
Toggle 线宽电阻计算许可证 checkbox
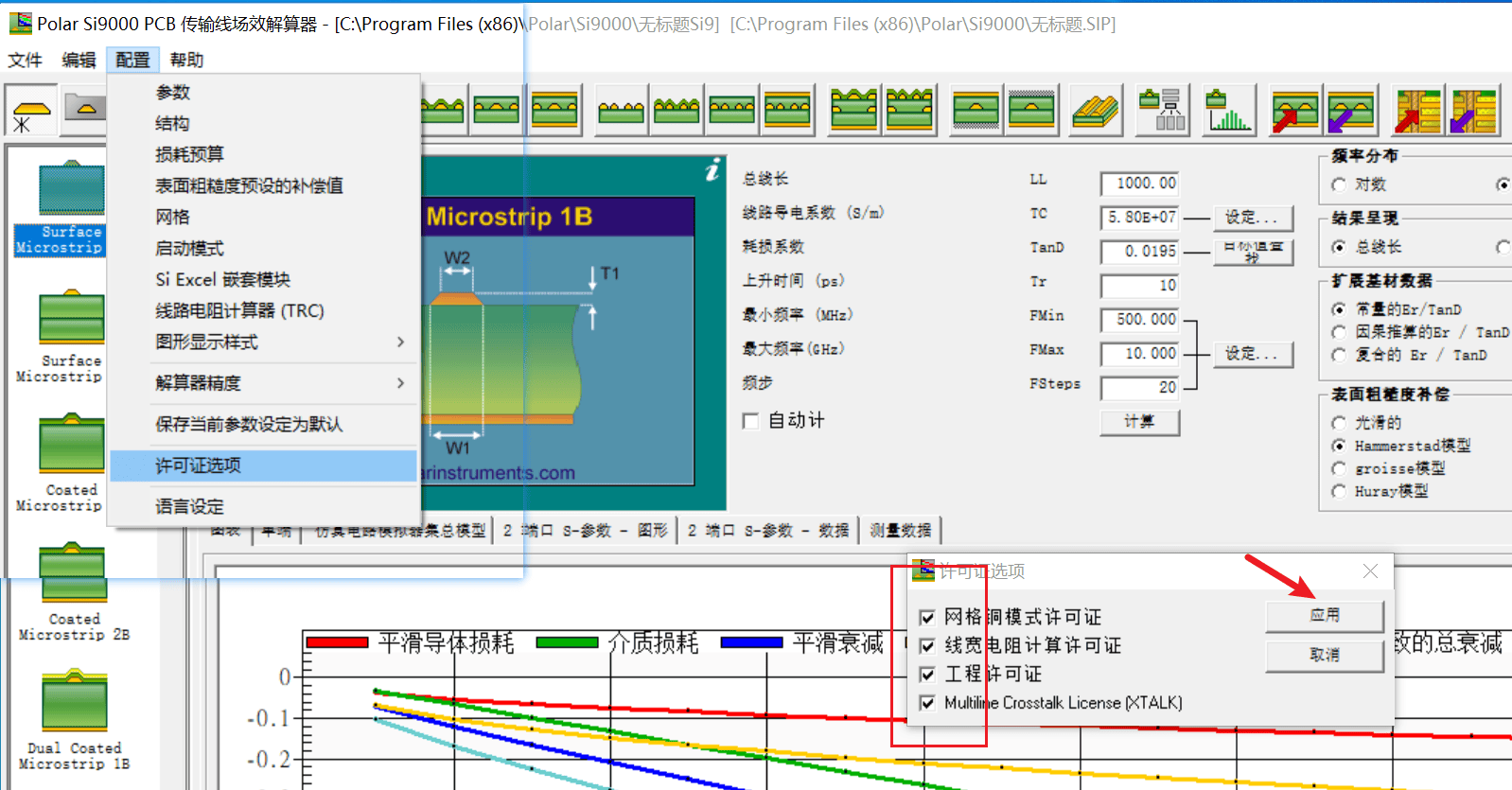tap(927, 646)
